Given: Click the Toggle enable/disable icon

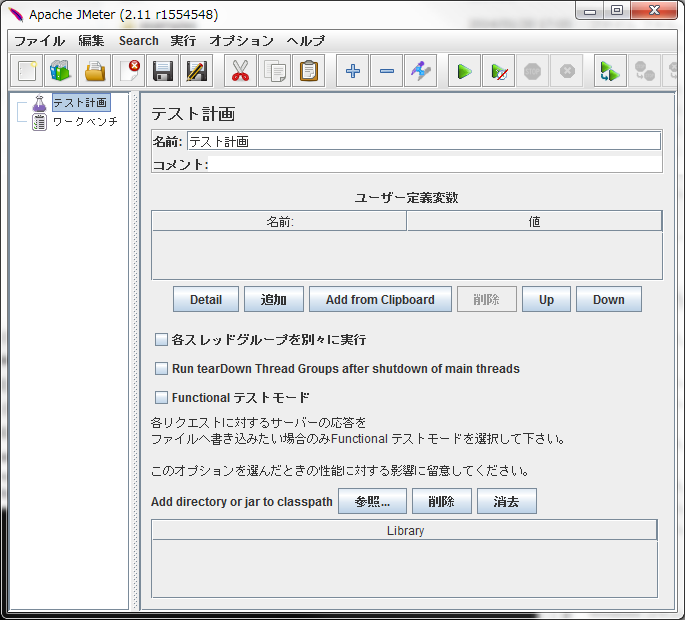Looking at the screenshot, I should coord(421,71).
